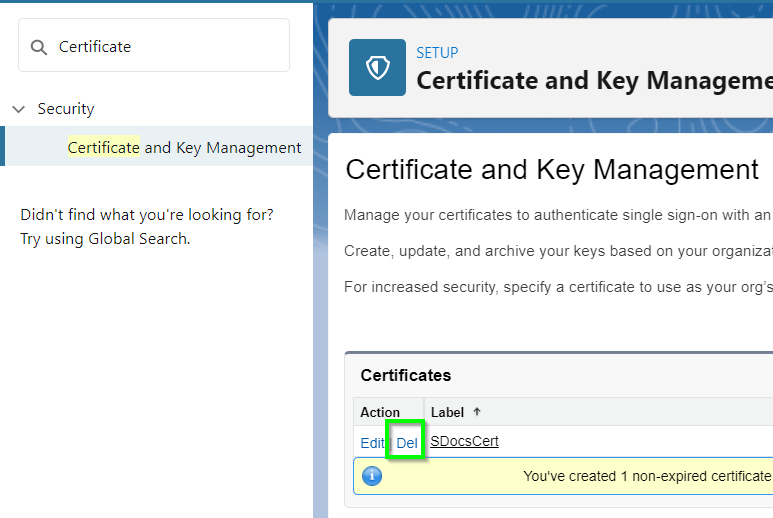The width and height of the screenshot is (773, 518).
Task: Collapse the Security section chevron
Action: pos(19,109)
